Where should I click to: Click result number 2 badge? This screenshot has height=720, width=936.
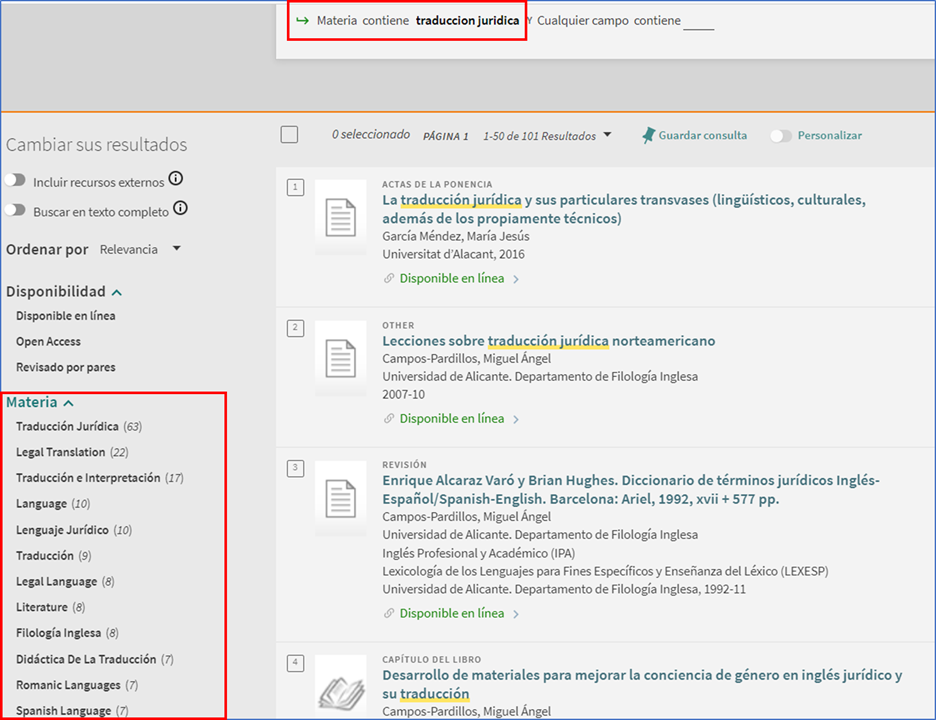click(x=295, y=327)
